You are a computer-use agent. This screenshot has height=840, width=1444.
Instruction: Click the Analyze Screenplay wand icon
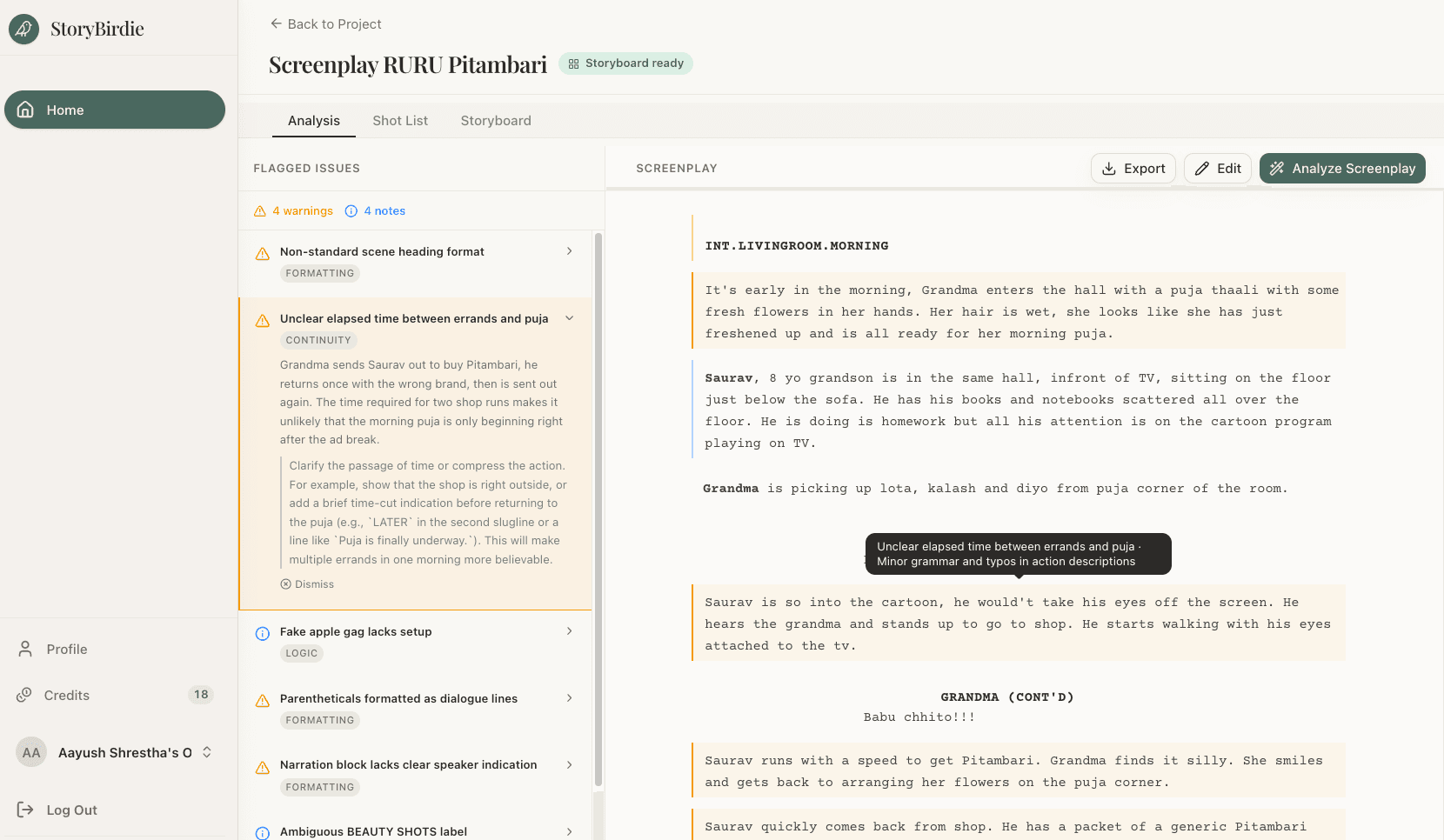[x=1277, y=168]
